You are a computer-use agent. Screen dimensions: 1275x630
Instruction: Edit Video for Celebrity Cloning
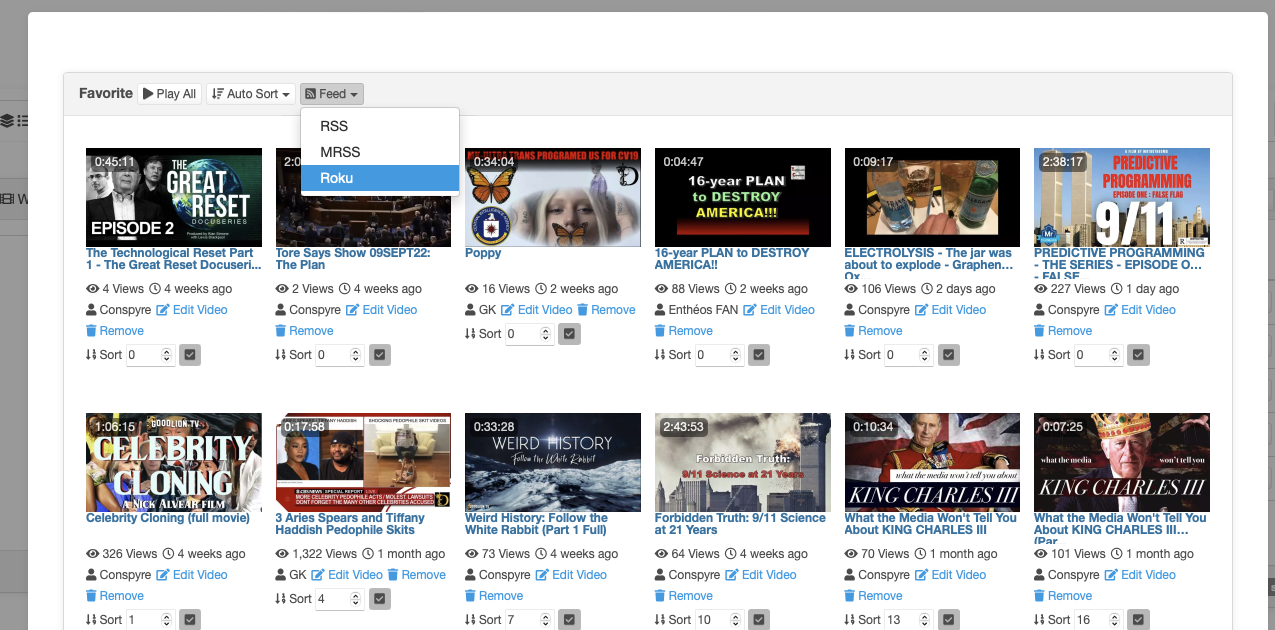point(192,575)
